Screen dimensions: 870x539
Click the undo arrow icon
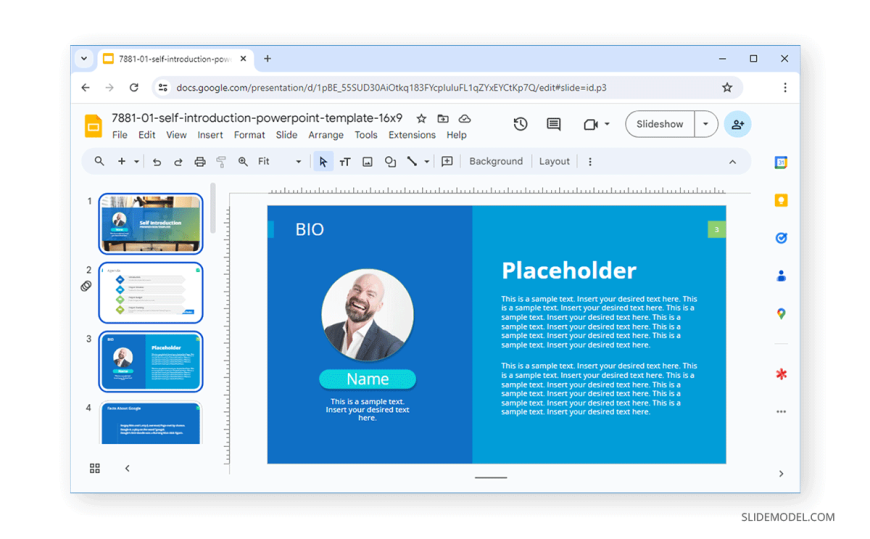[157, 162]
